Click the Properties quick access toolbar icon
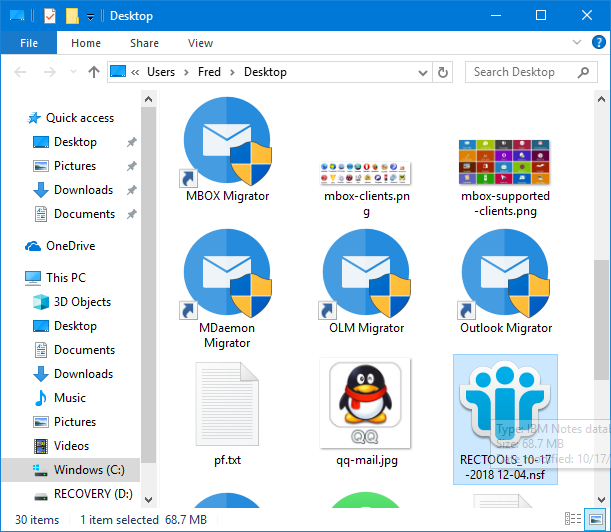611x532 pixels. coord(50,16)
